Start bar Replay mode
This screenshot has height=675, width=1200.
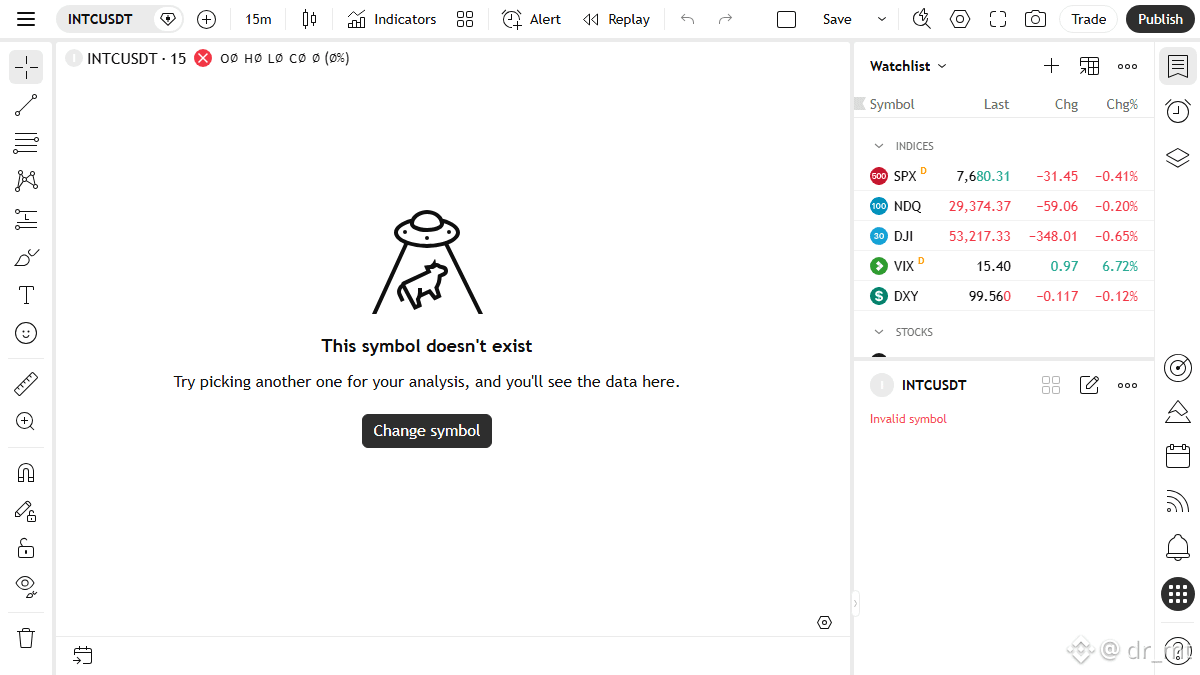(616, 19)
